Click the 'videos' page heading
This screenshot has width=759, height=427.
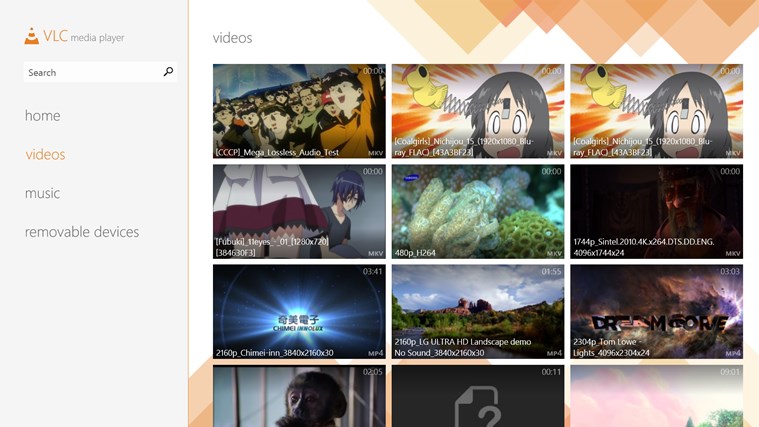[x=232, y=38]
